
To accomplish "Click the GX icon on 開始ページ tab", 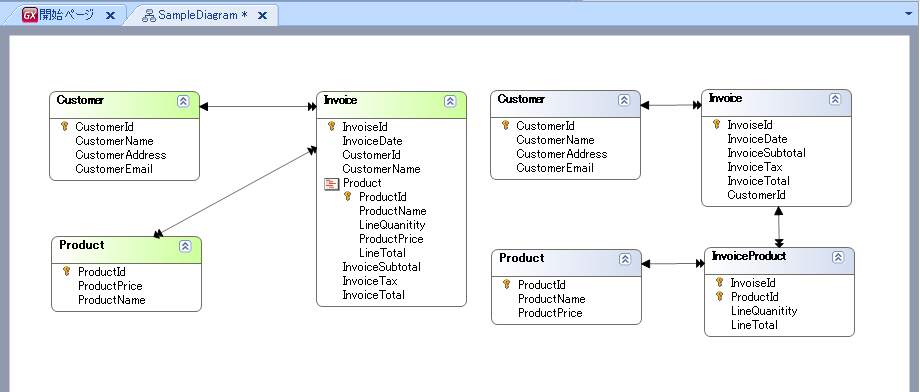I will pos(30,15).
